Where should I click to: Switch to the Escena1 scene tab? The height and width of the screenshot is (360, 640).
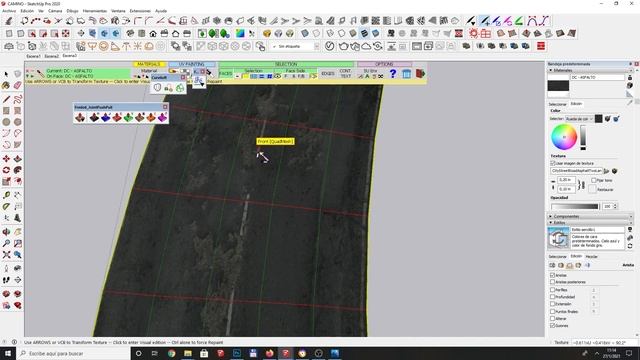click(33, 56)
